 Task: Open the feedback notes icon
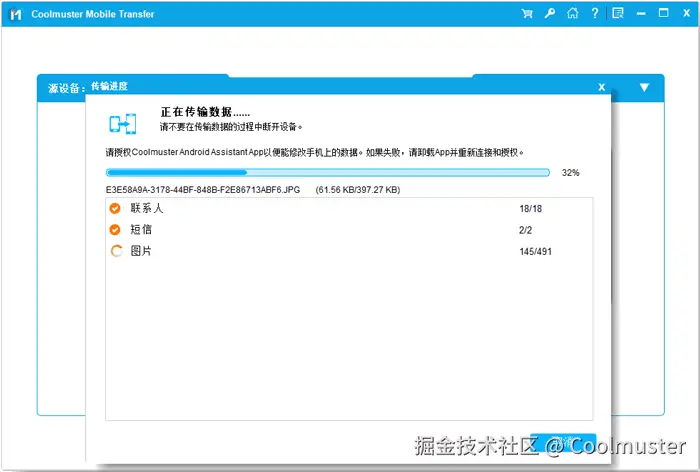[x=618, y=13]
